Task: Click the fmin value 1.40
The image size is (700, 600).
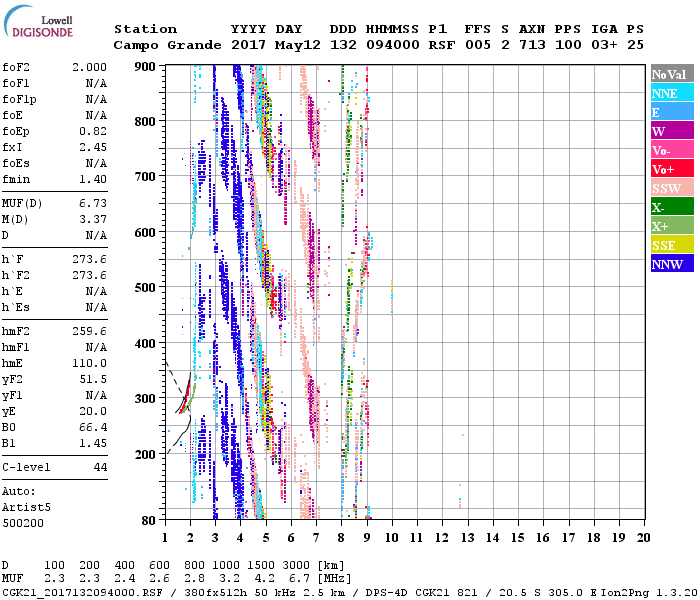Action: click(93, 179)
